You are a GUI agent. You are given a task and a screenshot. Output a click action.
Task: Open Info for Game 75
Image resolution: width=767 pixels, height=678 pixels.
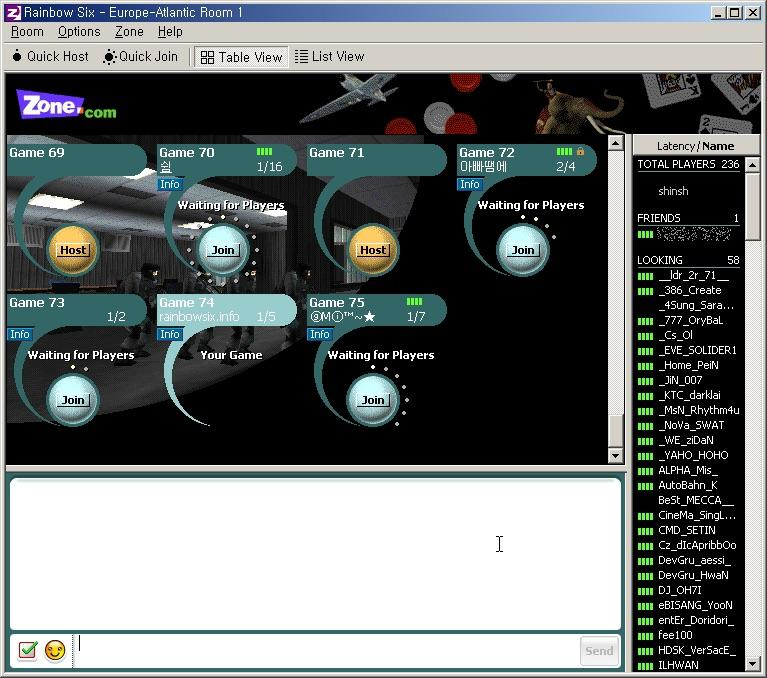pos(319,334)
